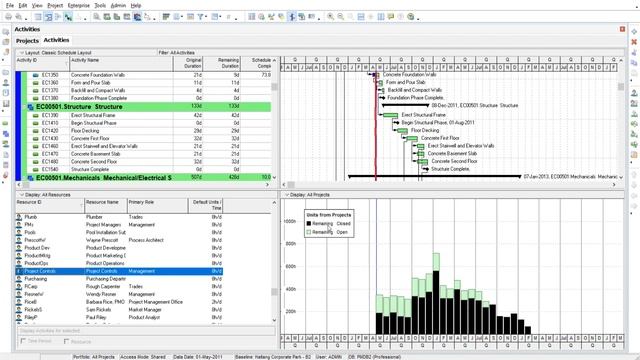Viewport: 640px width, 360px height.
Task: Toggle the Resource checkbox
Action: [67, 341]
